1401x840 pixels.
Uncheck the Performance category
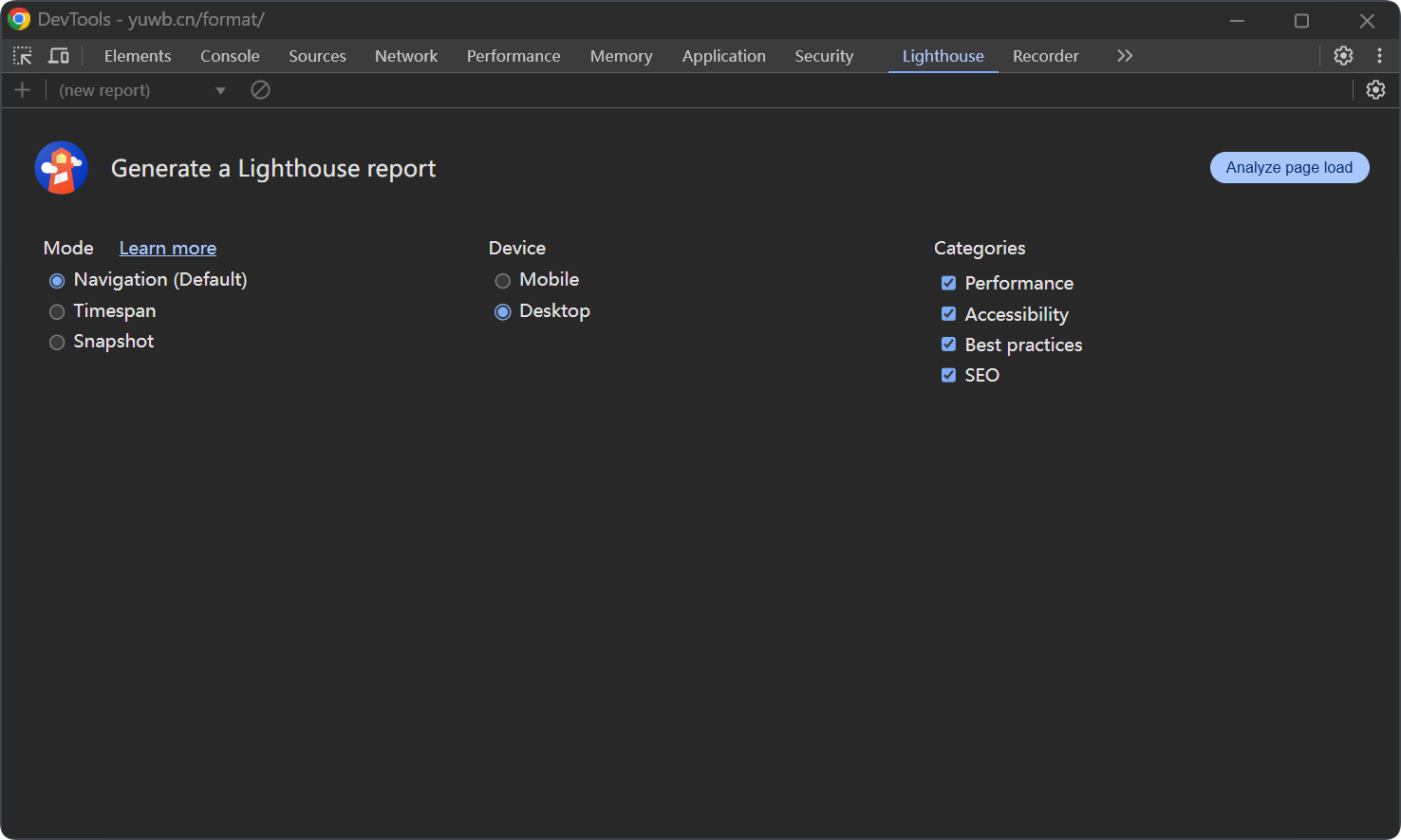(948, 283)
